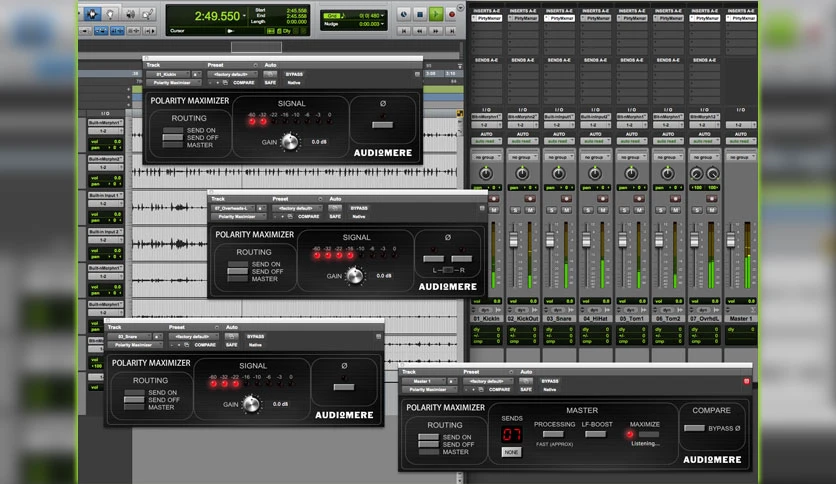Click the Return to Zero transport button
Image resolution: width=836 pixels, height=484 pixels.
point(404,31)
